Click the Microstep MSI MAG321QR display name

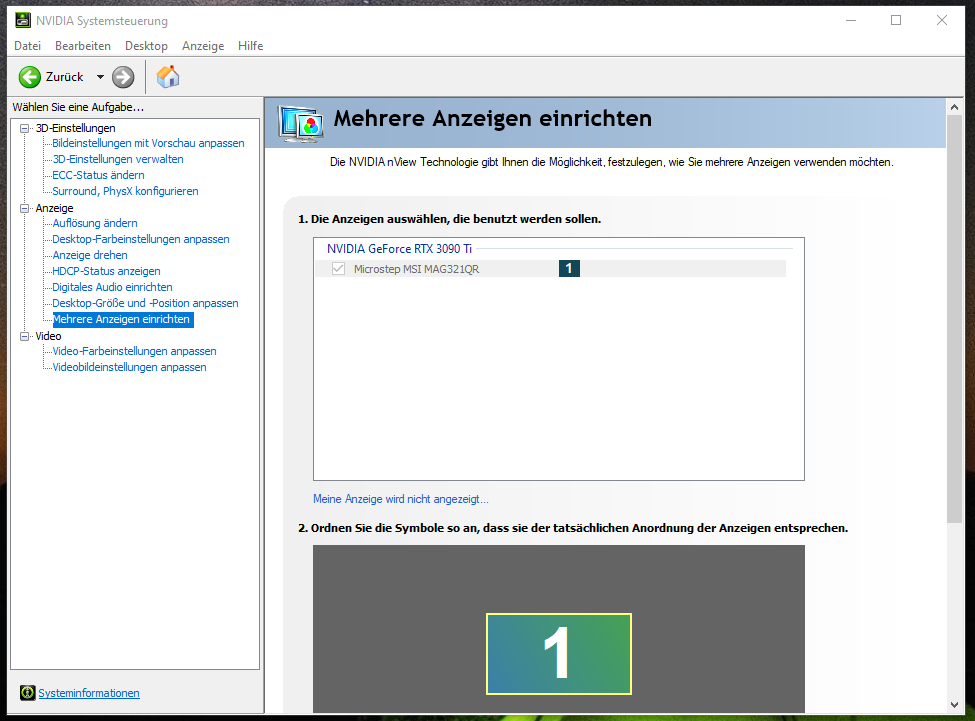click(417, 269)
